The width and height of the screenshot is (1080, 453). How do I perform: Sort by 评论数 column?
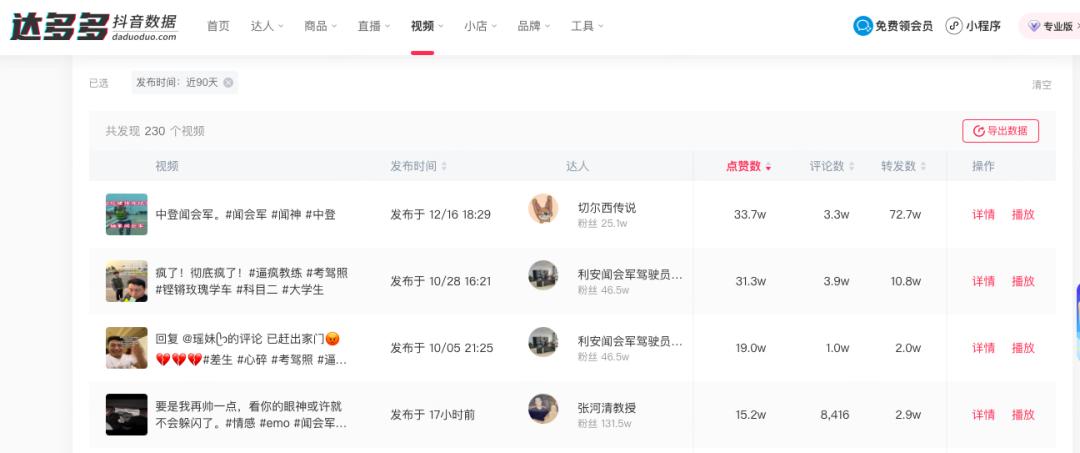point(831,166)
